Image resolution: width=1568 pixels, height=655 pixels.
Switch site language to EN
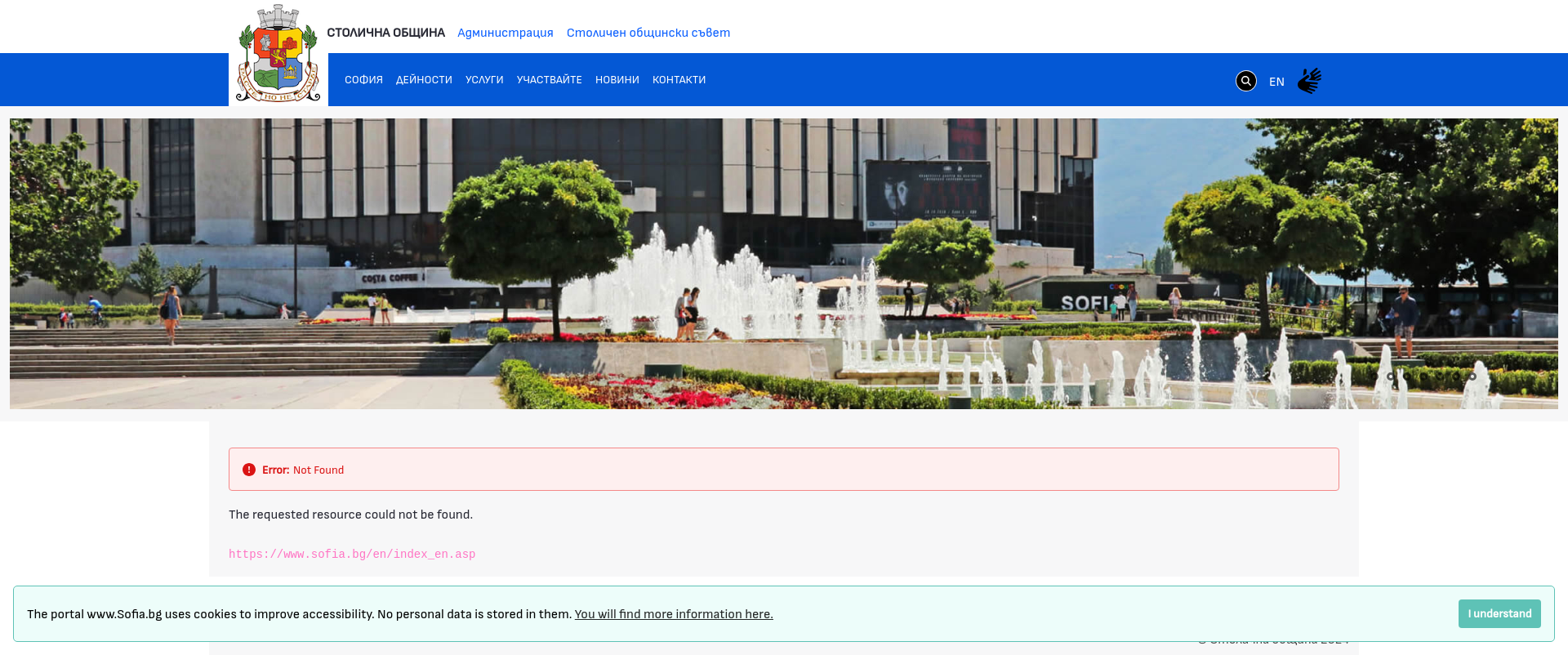tap(1276, 82)
